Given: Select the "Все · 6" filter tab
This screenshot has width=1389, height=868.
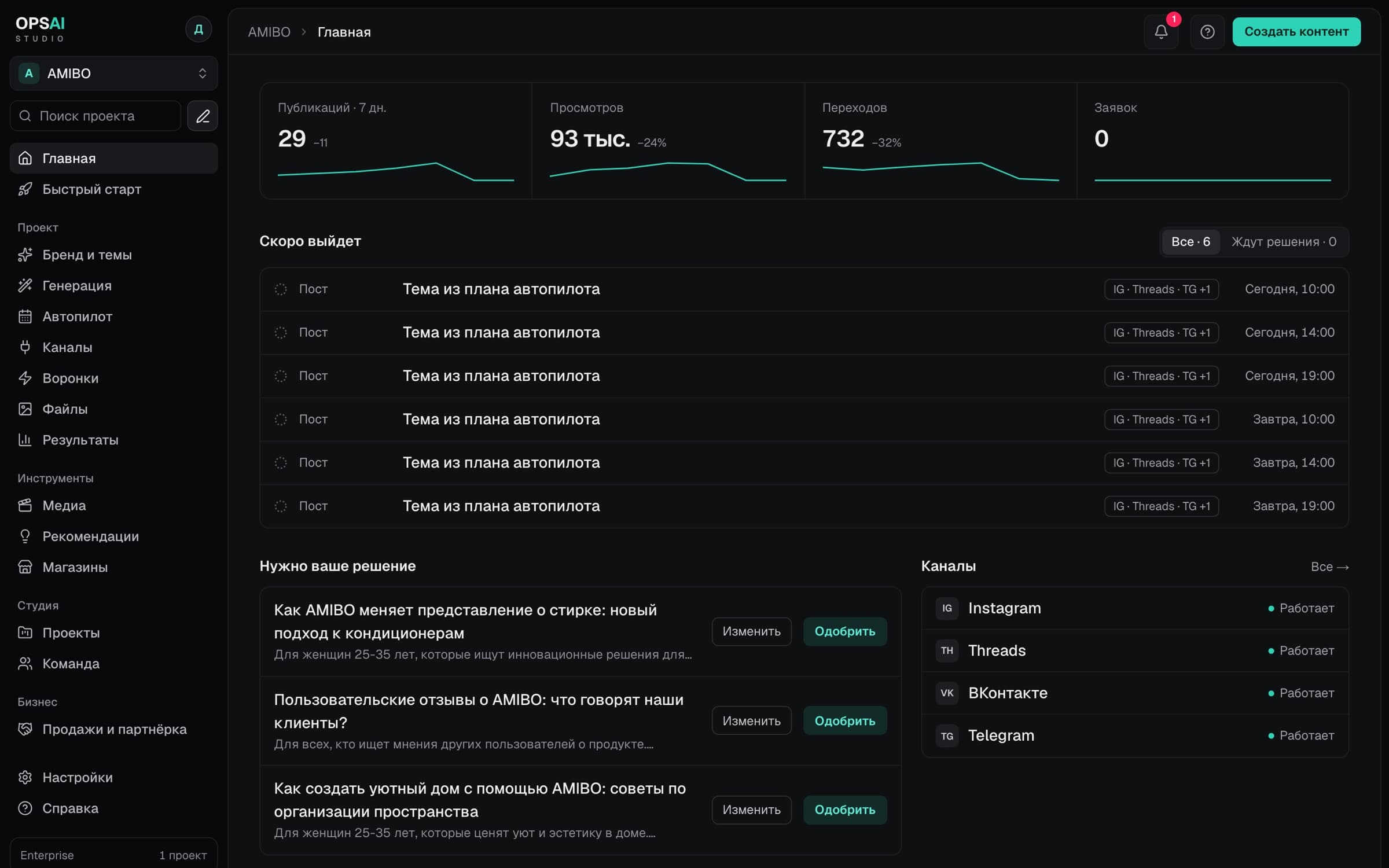Looking at the screenshot, I should tap(1190, 242).
